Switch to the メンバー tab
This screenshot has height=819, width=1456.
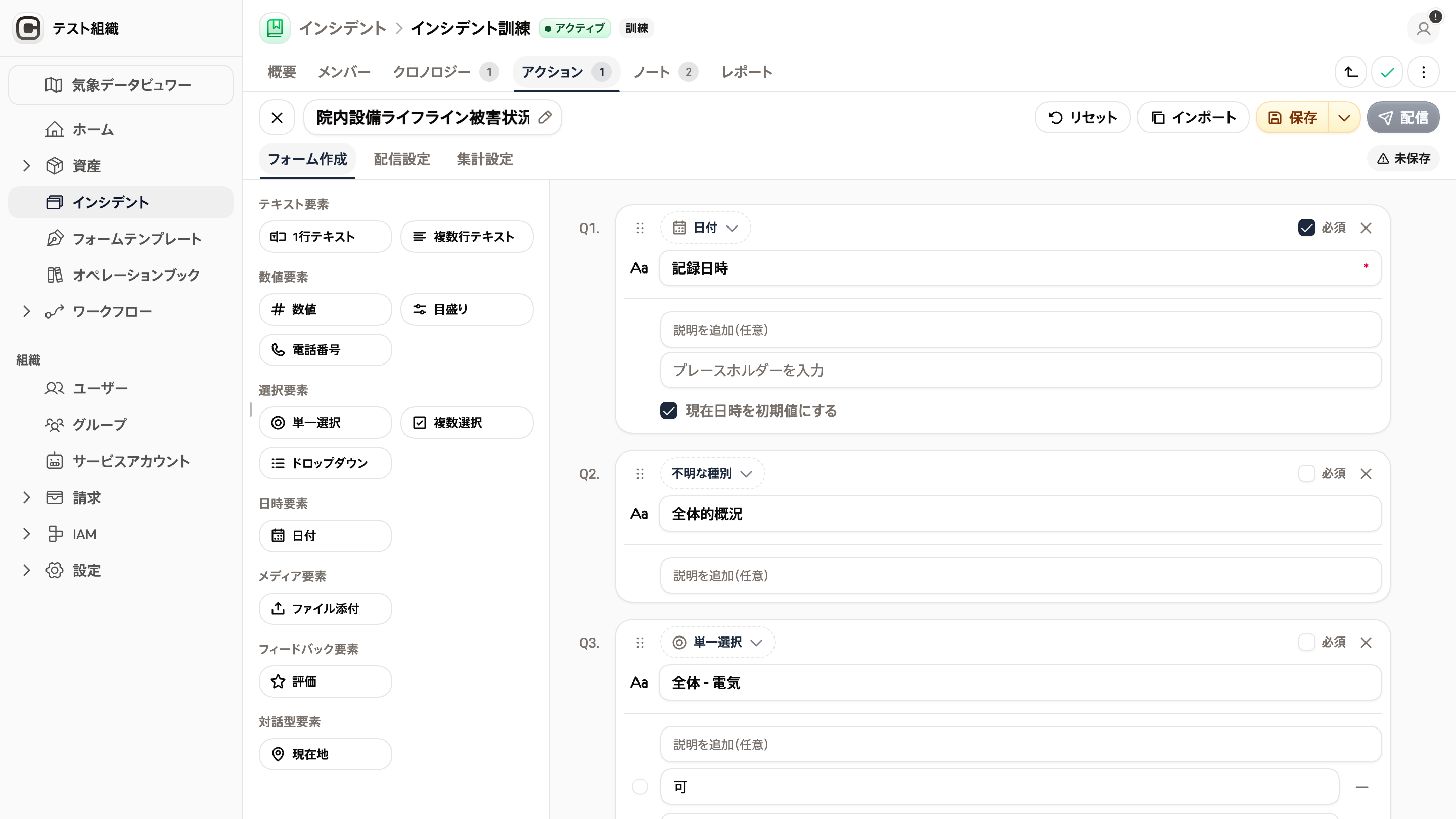[x=344, y=72]
